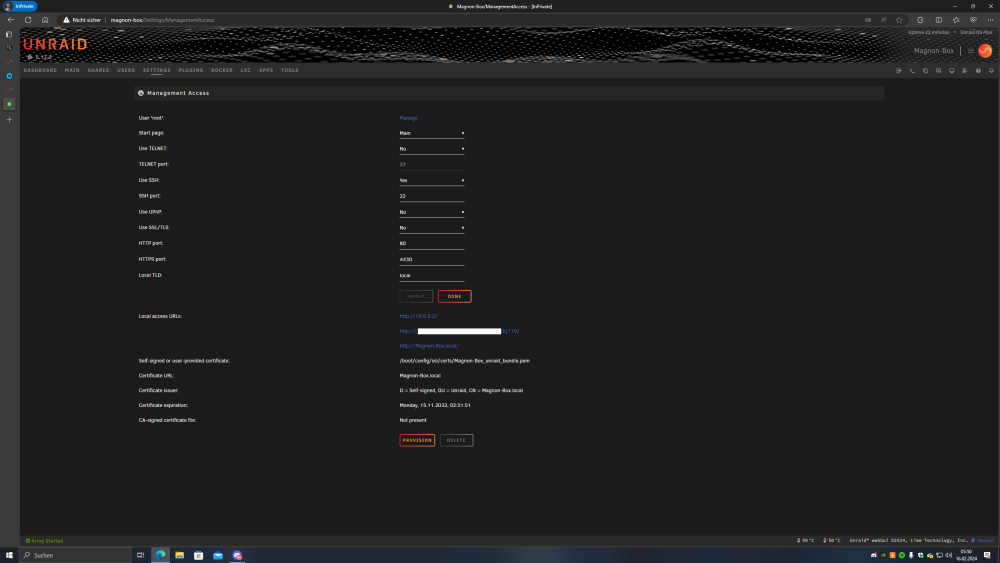Open Edge sidebar search icon

(9, 48)
